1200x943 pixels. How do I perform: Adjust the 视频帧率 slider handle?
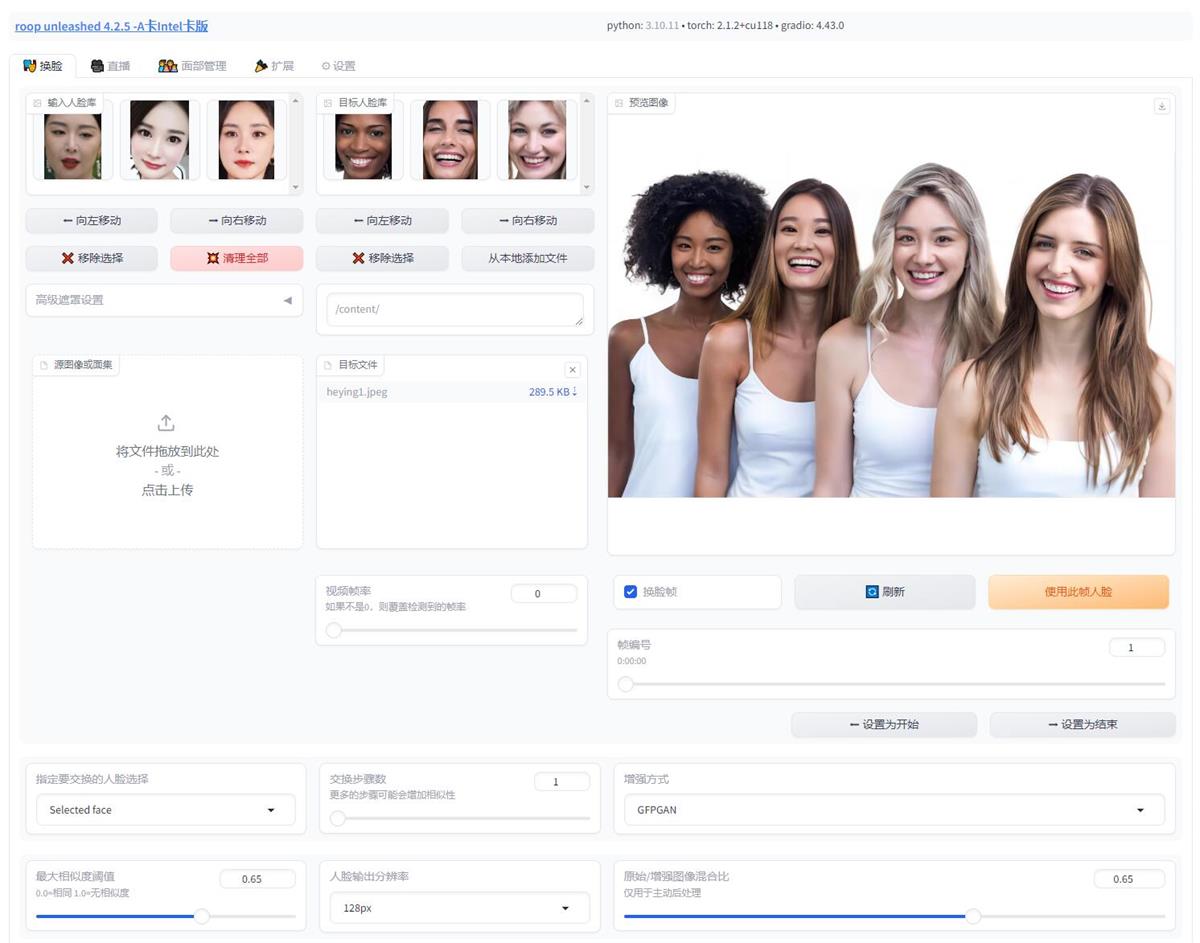pyautogui.click(x=334, y=630)
